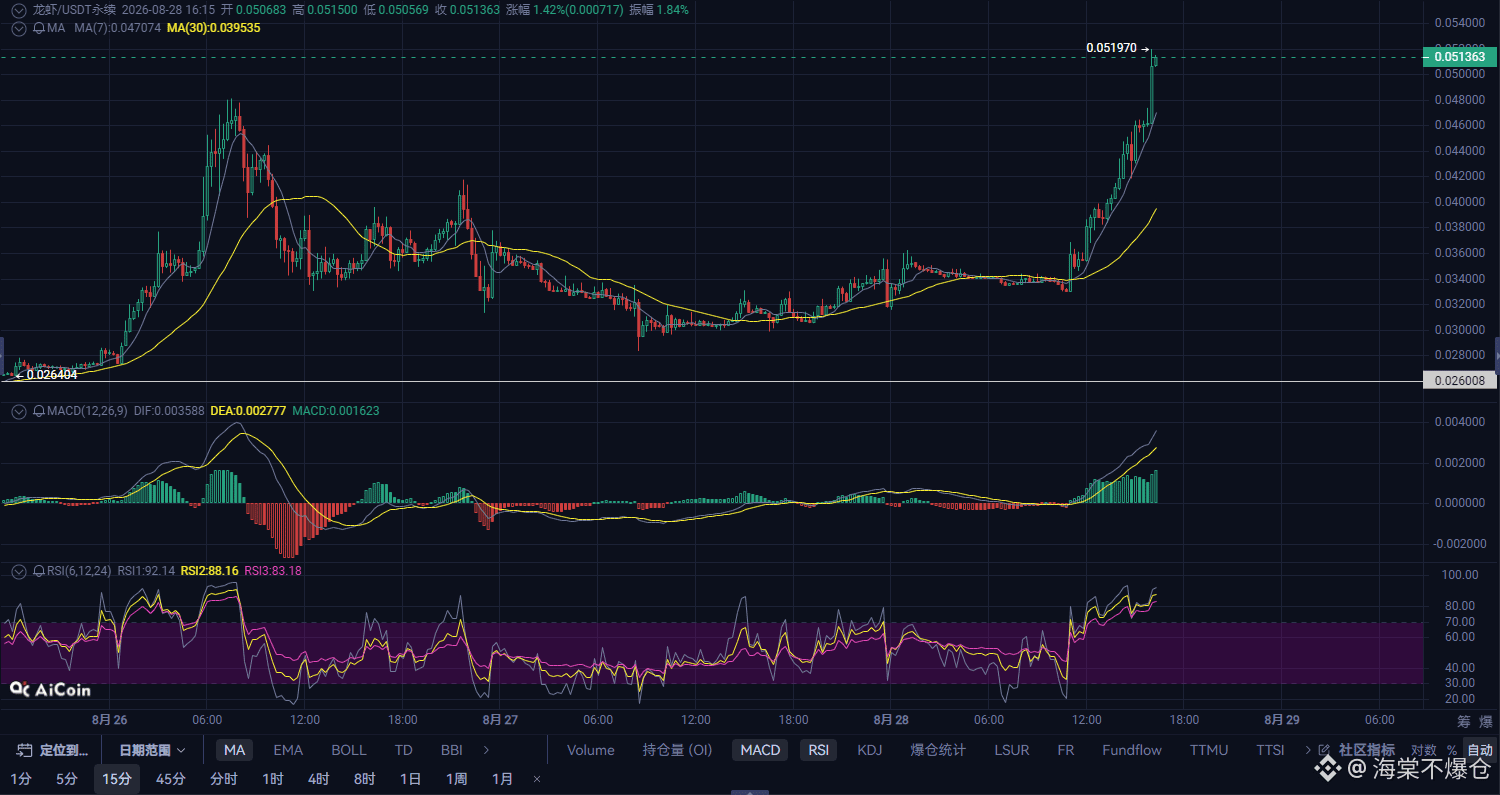Select the 15分 timeframe tab
1500x795 pixels.
(117, 780)
